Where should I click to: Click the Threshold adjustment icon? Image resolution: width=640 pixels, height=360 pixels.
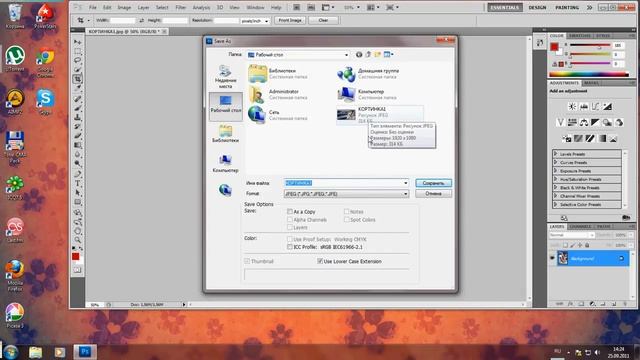tap(590, 139)
